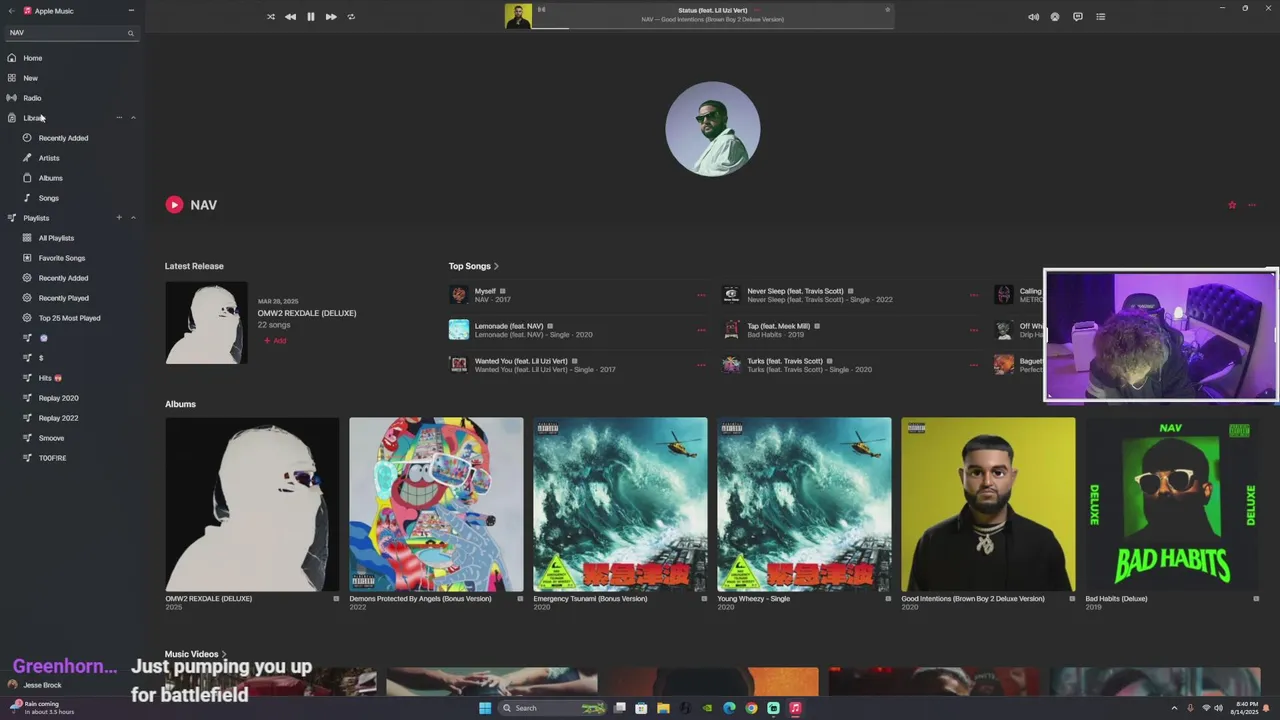The image size is (1280, 720).
Task: Open Demons Protected By Angels album cover
Action: [436, 504]
